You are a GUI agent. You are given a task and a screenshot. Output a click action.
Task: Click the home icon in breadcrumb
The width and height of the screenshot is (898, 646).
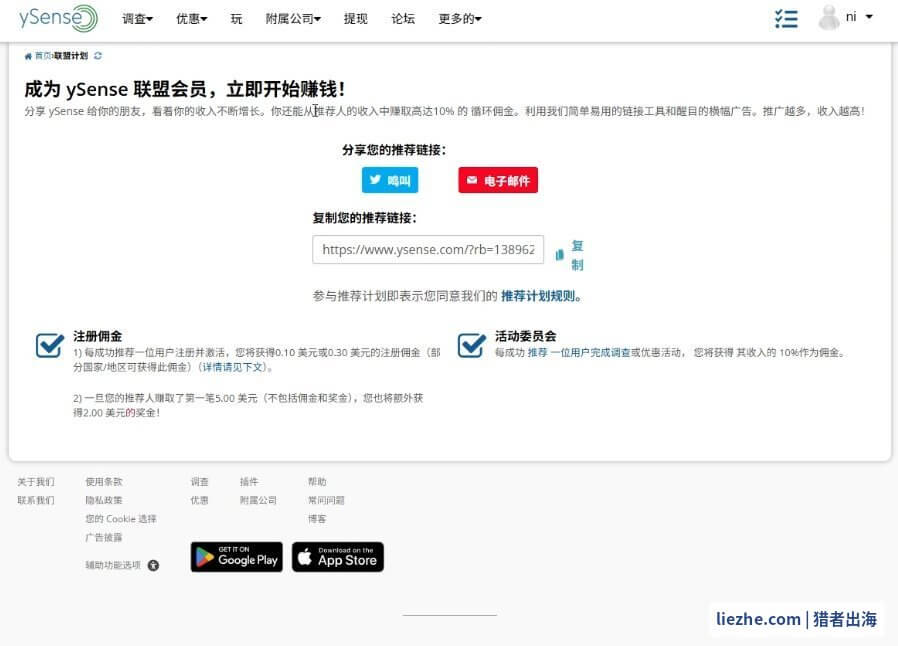[28, 56]
